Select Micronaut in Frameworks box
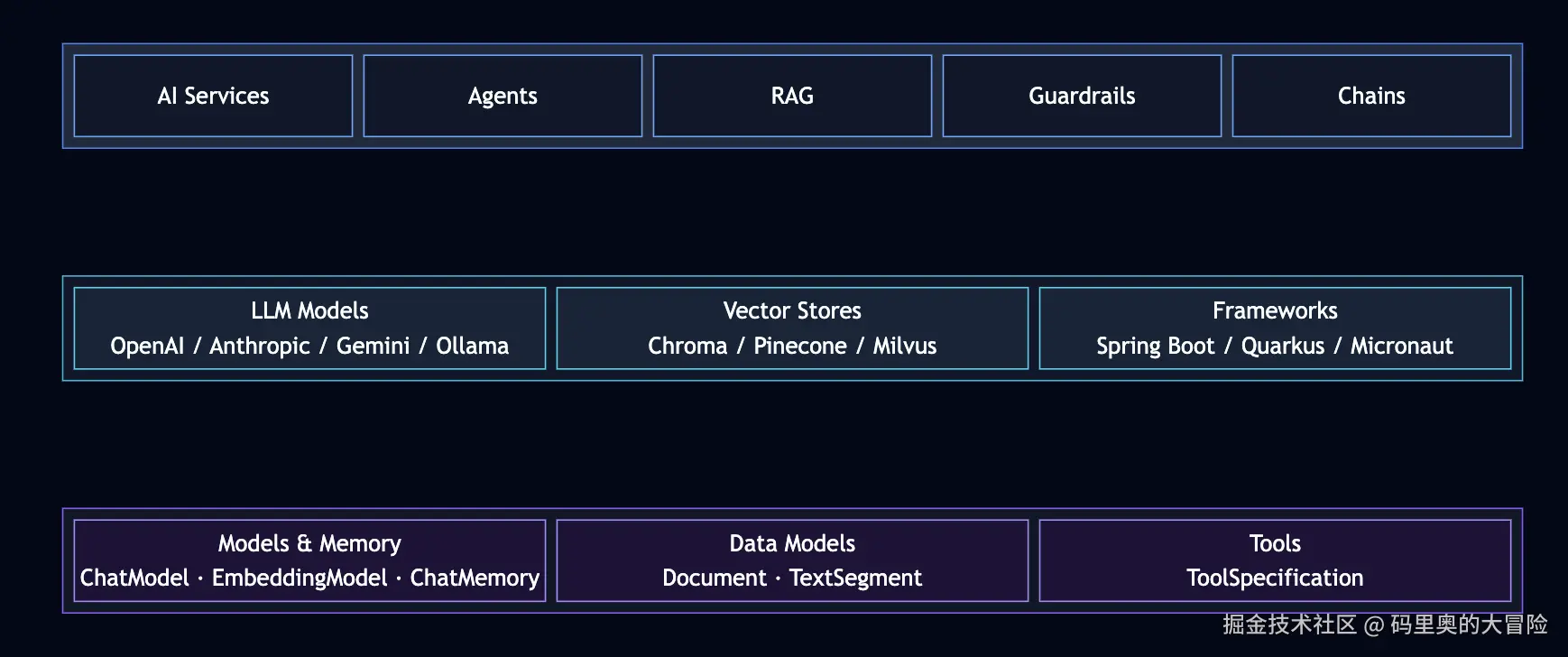Screen dimensions: 1568x657 (1402, 346)
